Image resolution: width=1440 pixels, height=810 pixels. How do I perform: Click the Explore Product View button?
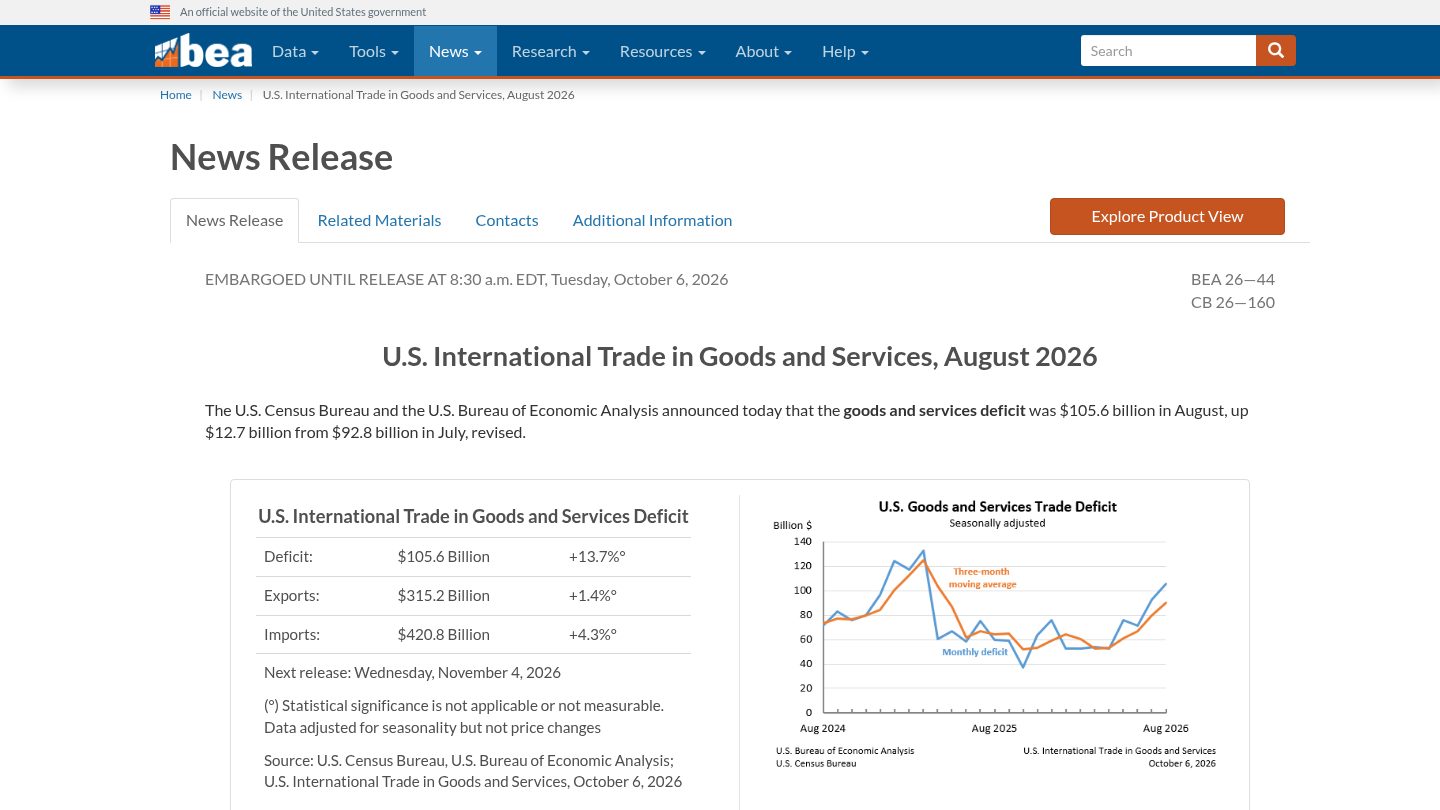click(1167, 216)
